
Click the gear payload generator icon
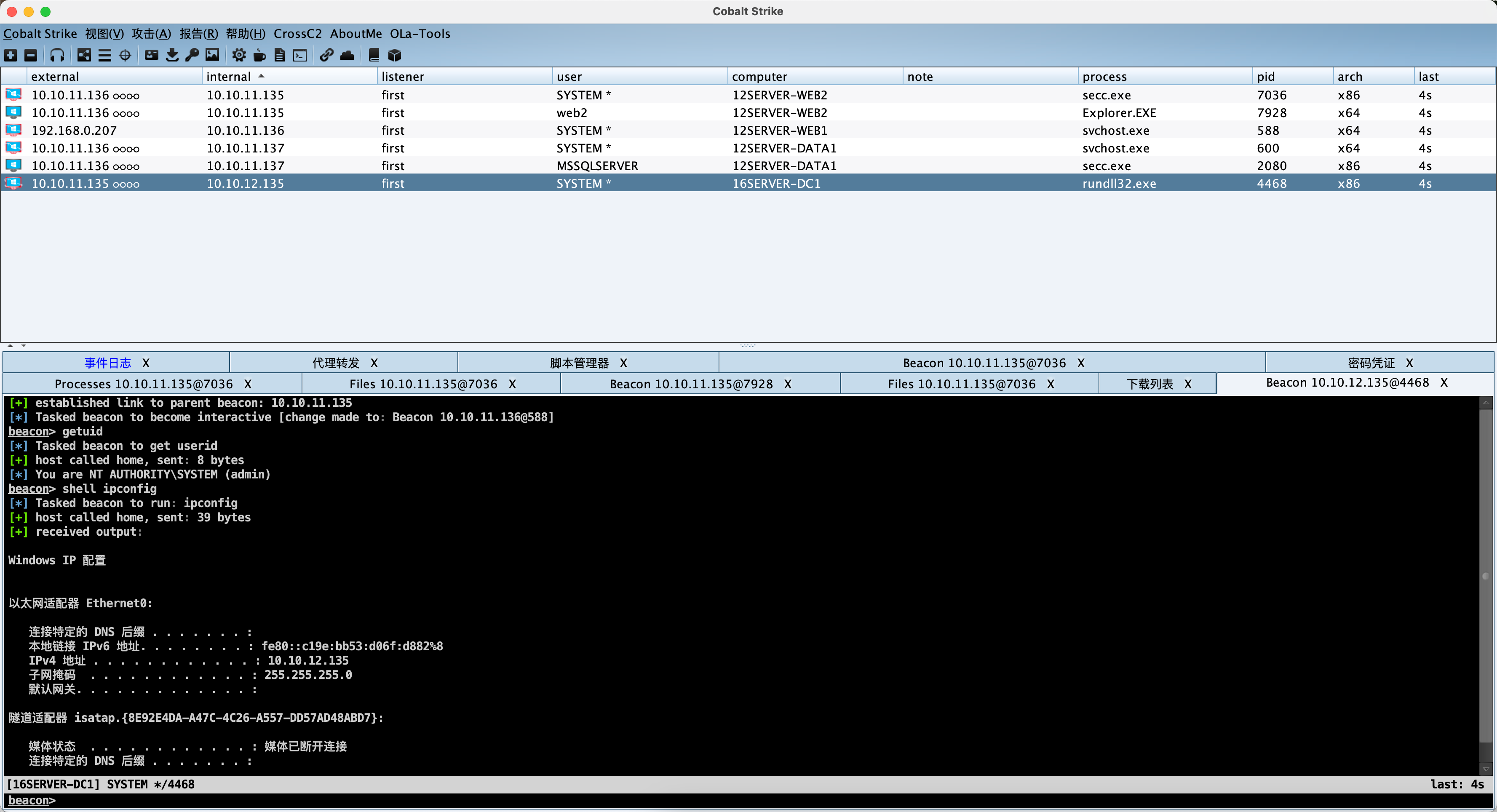coord(239,55)
